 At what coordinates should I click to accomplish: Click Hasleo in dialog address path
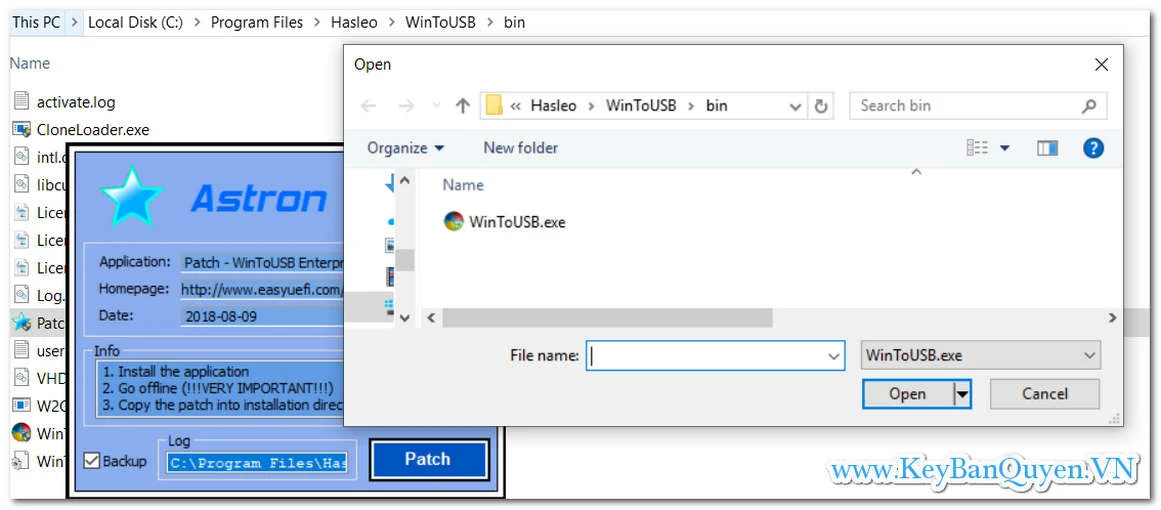(553, 106)
